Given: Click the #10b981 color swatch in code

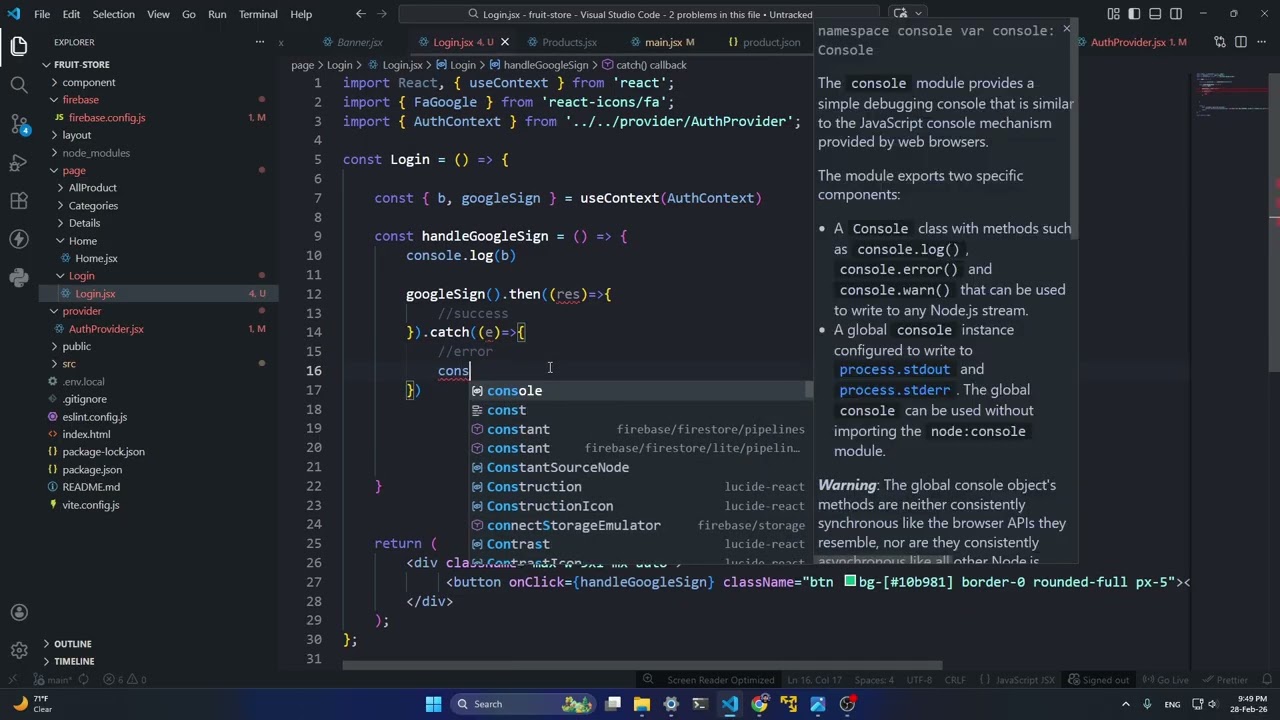Looking at the screenshot, I should (850, 582).
